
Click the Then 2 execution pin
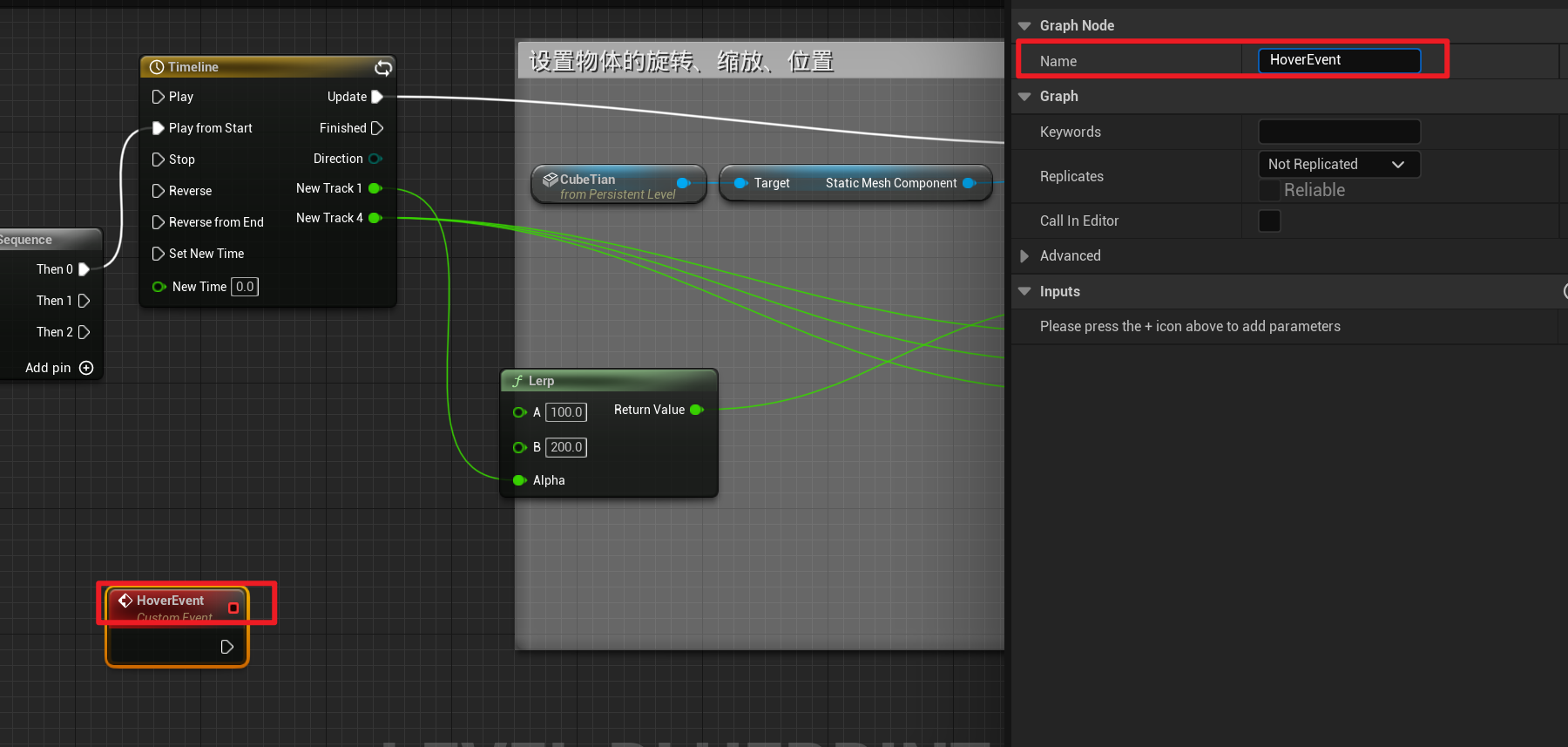[84, 332]
